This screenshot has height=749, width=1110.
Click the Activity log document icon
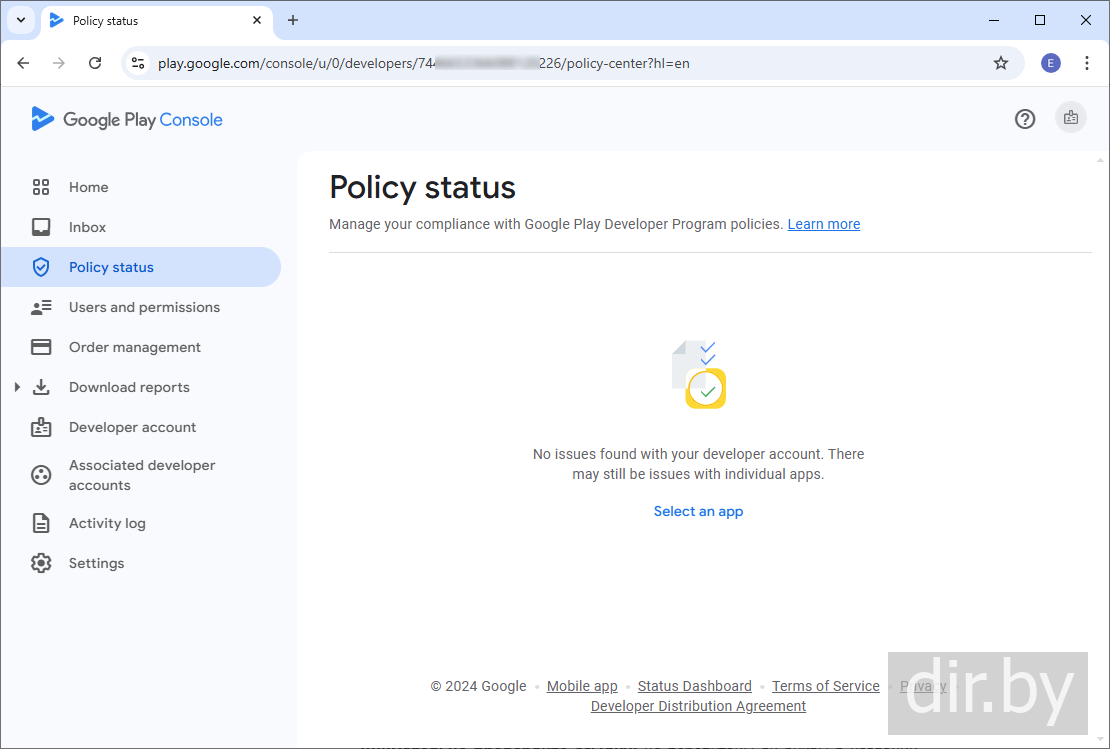[x=41, y=523]
